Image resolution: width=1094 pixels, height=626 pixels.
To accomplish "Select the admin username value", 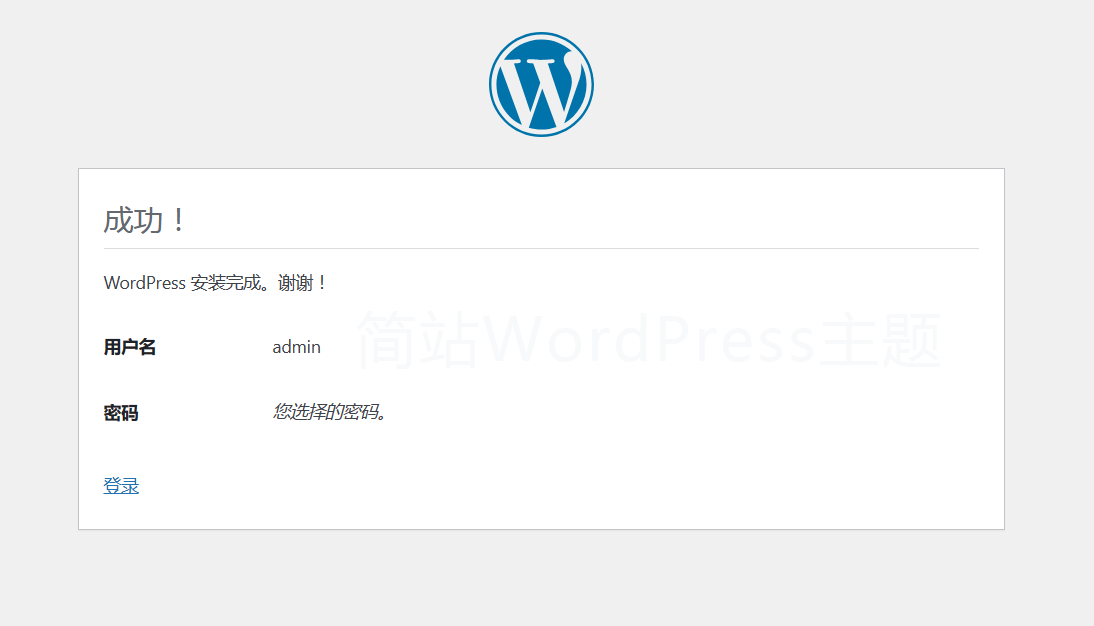I will point(296,347).
